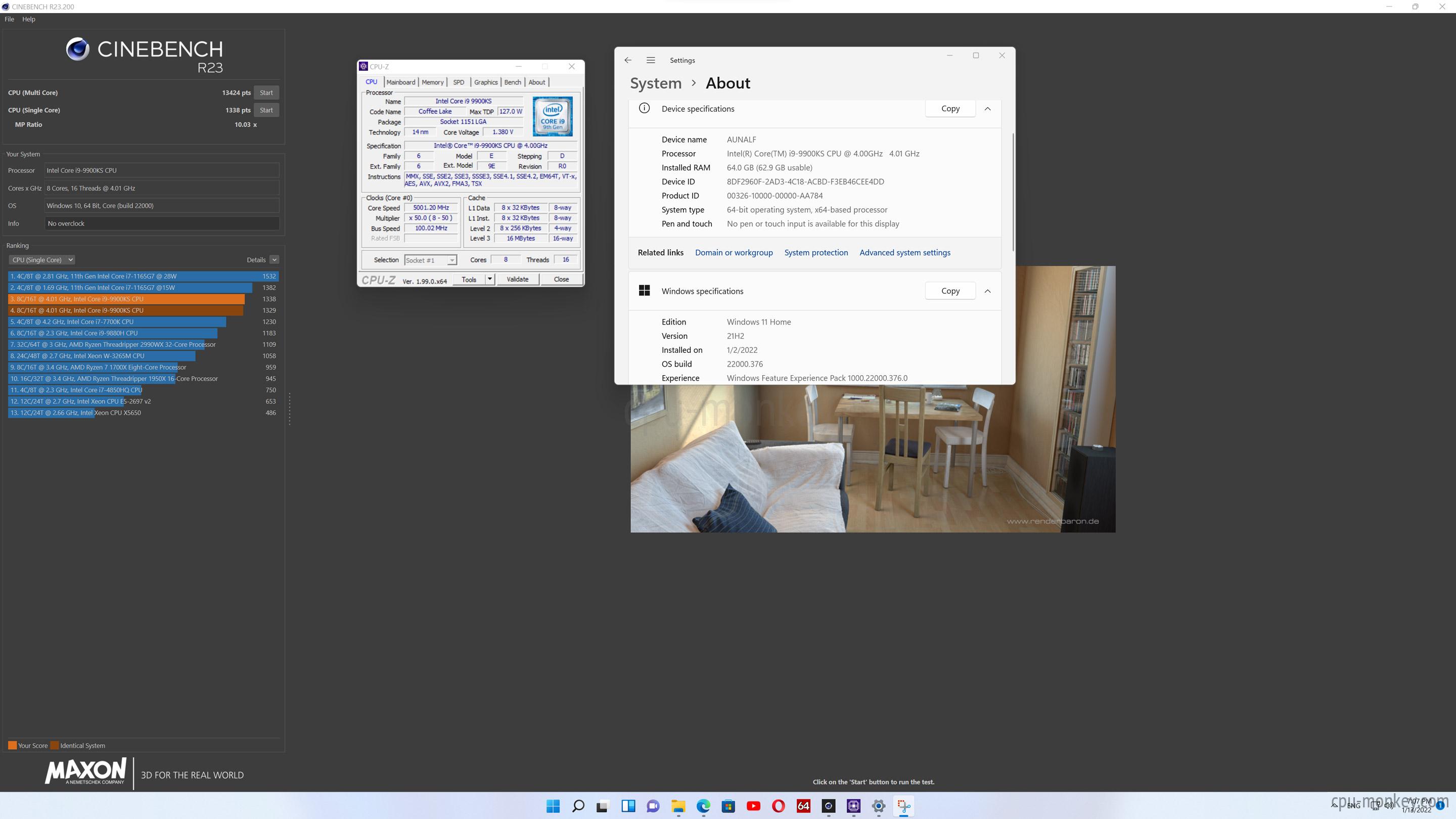Start the CPU Multi Core test
1456x819 pixels.
[266, 93]
